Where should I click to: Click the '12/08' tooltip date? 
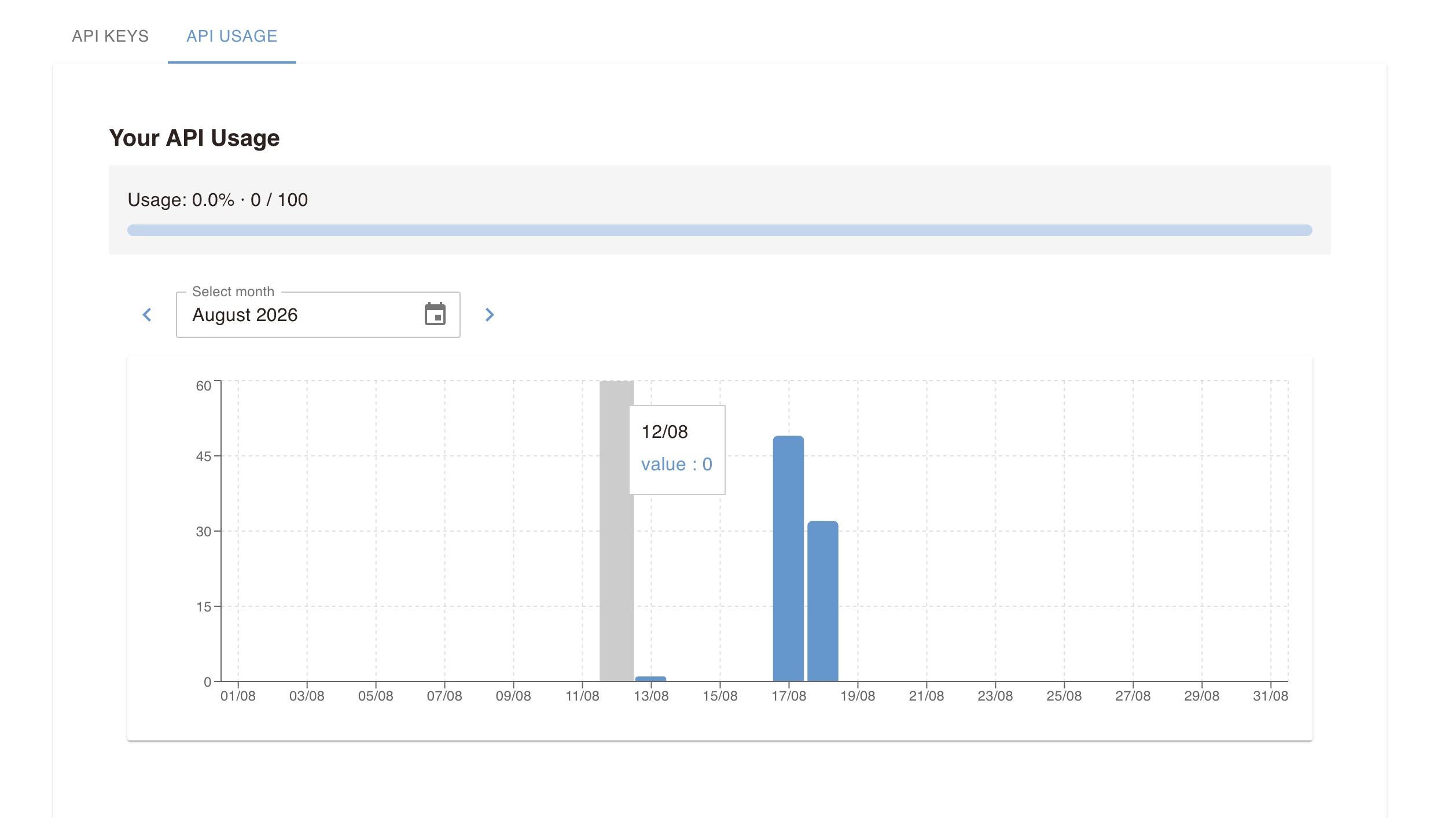pyautogui.click(x=664, y=432)
